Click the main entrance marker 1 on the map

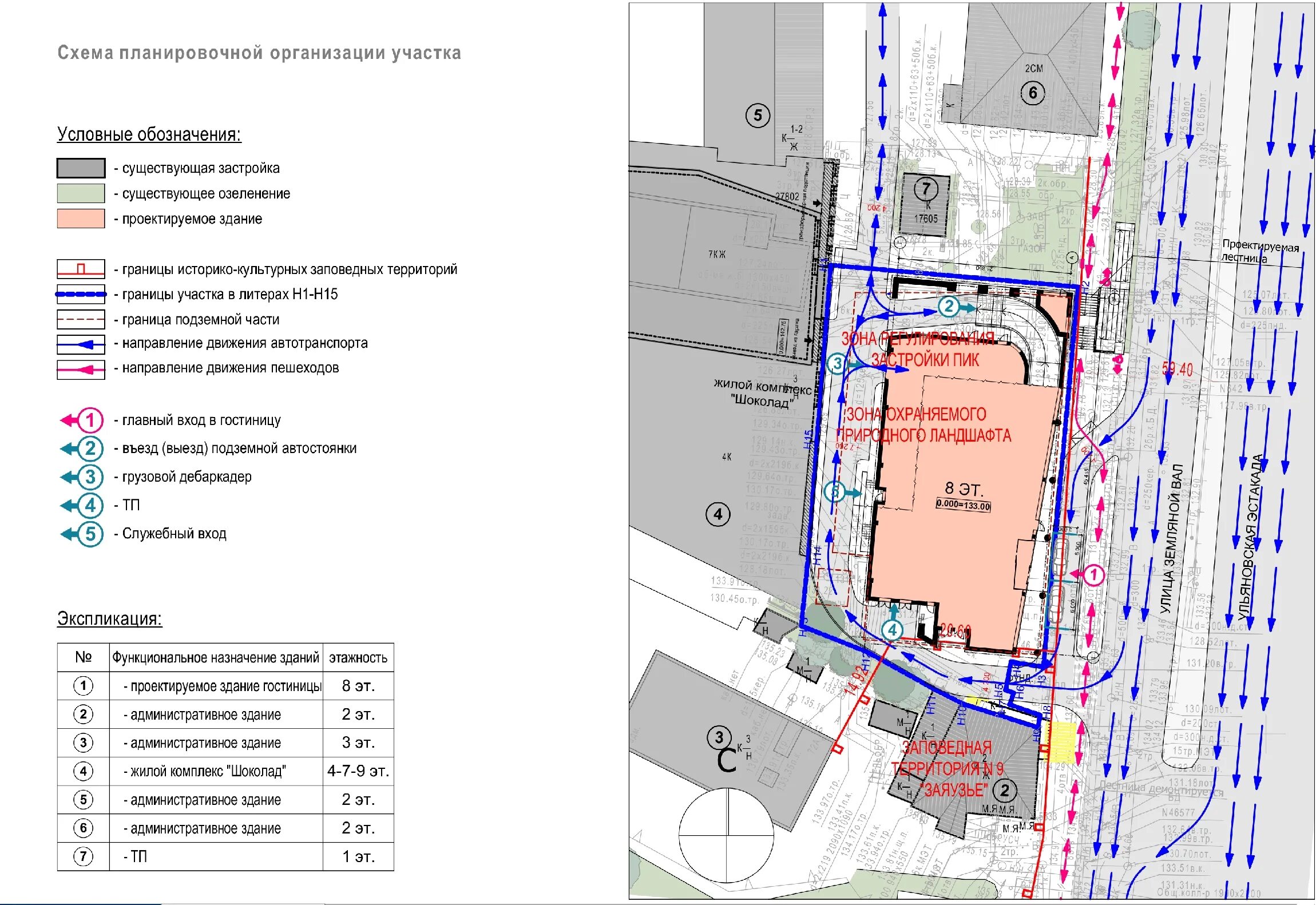click(x=1093, y=574)
